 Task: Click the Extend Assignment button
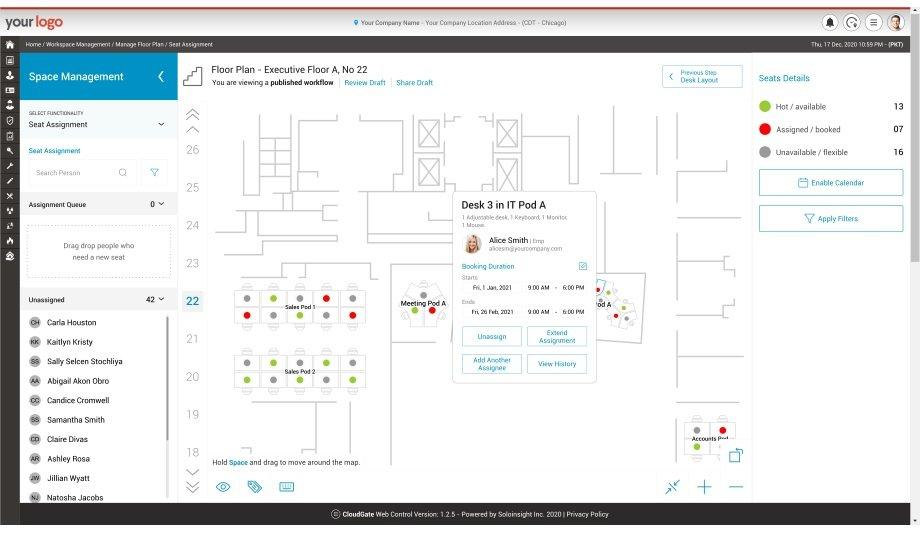(557, 336)
